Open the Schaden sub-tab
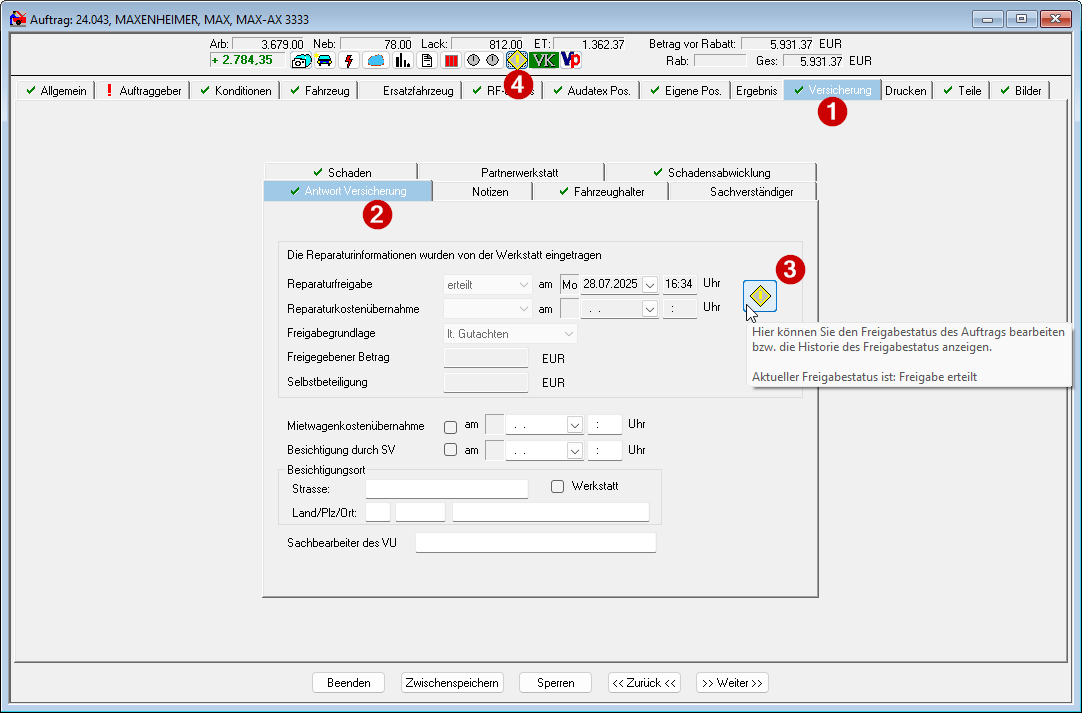The image size is (1082, 713). click(341, 173)
